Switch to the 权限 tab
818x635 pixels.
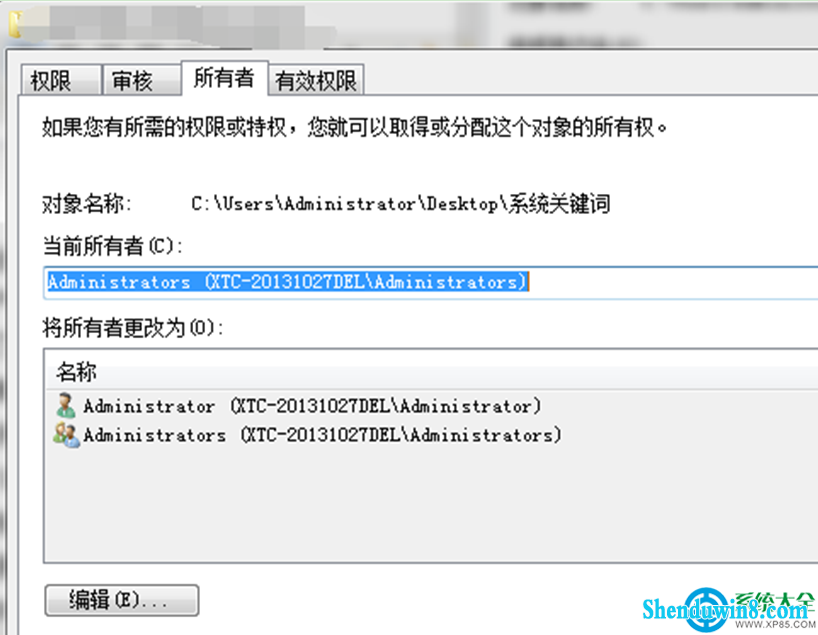point(61,80)
